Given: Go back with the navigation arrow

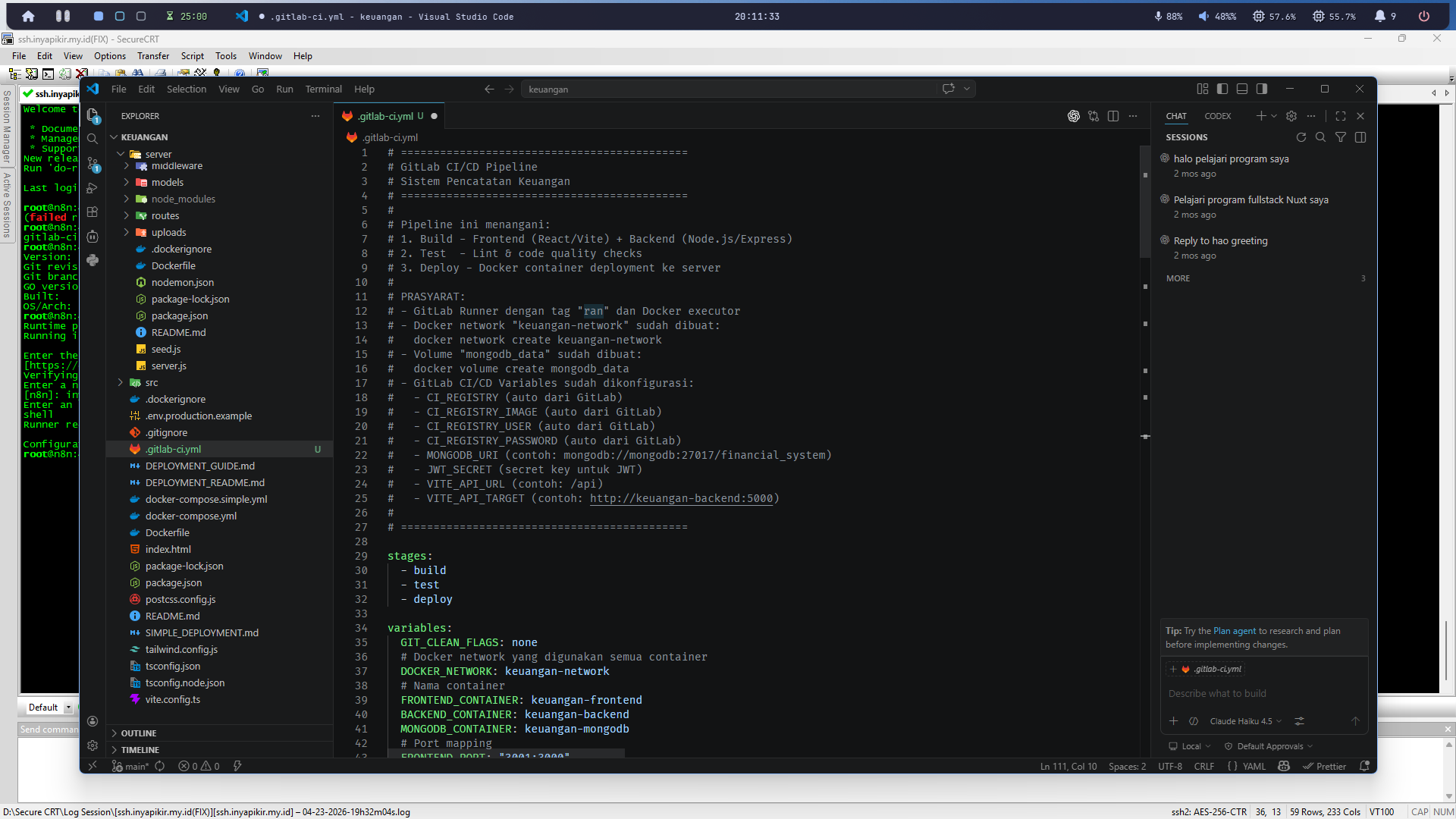Looking at the screenshot, I should [x=489, y=89].
